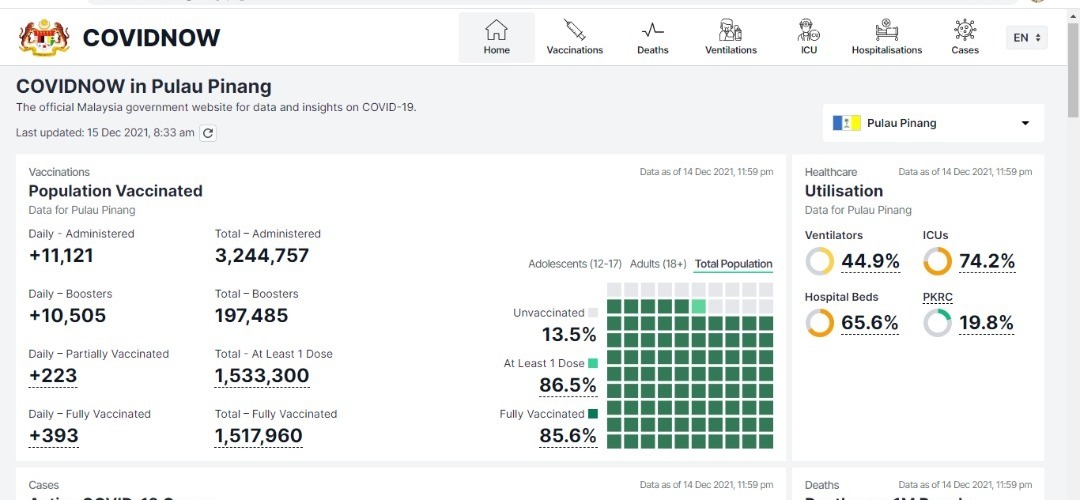
Task: Click the Malaysia coat of arms logo
Action: pyautogui.click(x=44, y=37)
